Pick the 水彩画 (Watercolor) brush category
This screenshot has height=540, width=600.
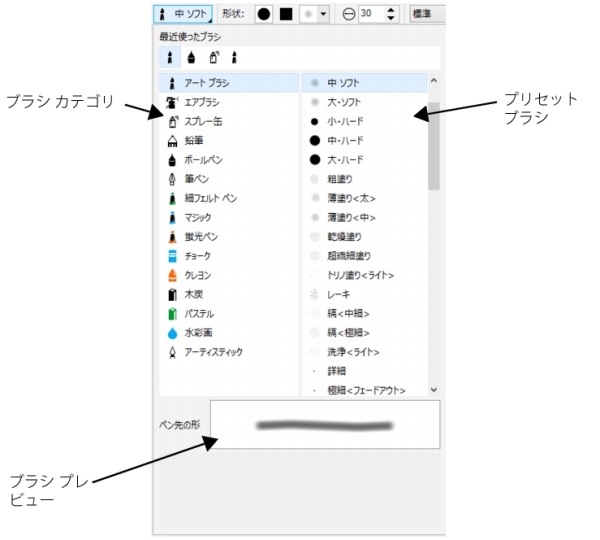(x=197, y=333)
